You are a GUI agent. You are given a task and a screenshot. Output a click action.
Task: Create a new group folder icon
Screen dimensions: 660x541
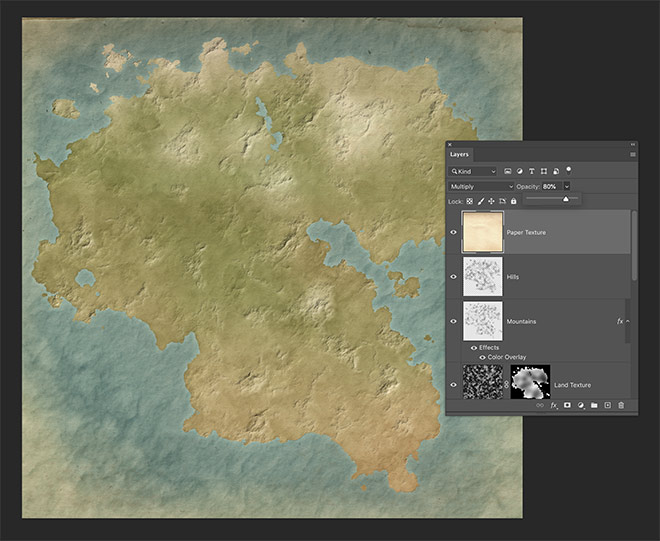click(x=593, y=405)
